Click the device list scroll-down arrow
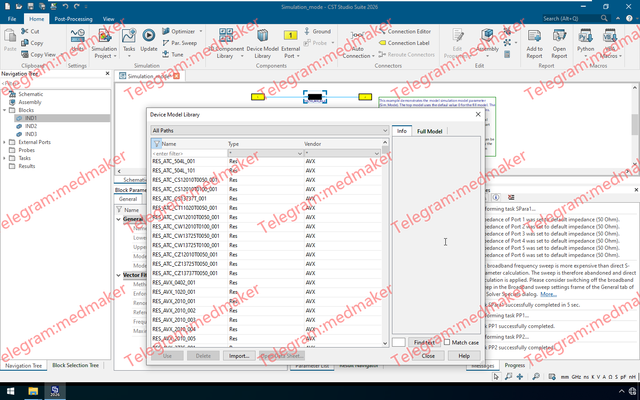Image resolution: width=640 pixels, height=400 pixels. click(385, 343)
